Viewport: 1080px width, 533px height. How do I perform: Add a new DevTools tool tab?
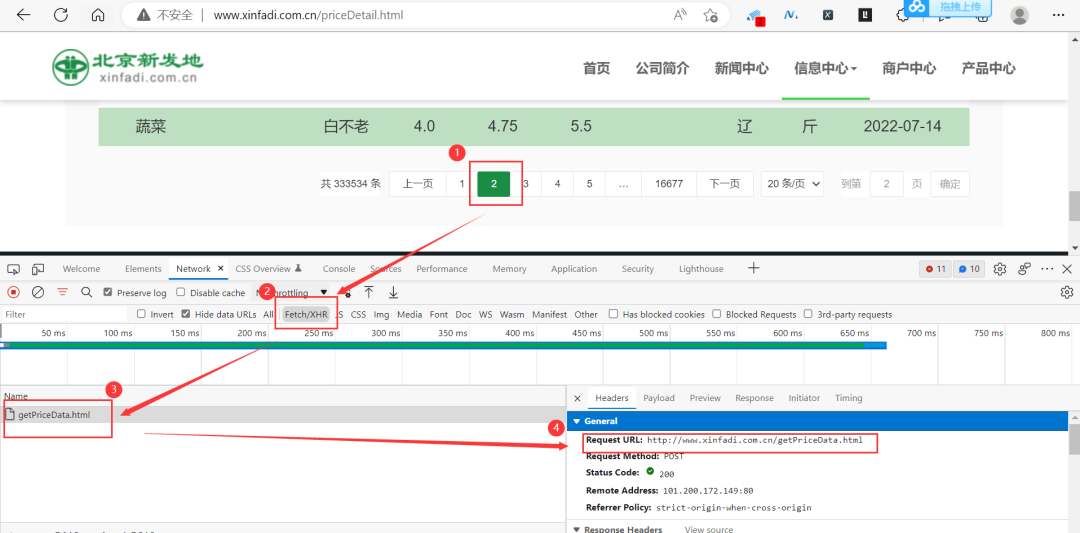pyautogui.click(x=754, y=268)
